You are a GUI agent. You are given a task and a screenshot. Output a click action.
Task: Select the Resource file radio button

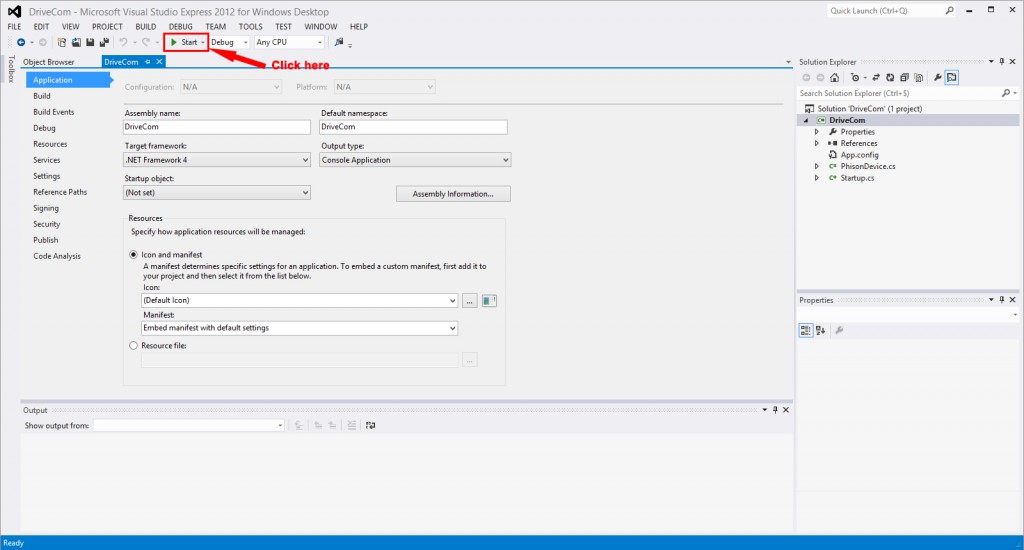tap(133, 346)
